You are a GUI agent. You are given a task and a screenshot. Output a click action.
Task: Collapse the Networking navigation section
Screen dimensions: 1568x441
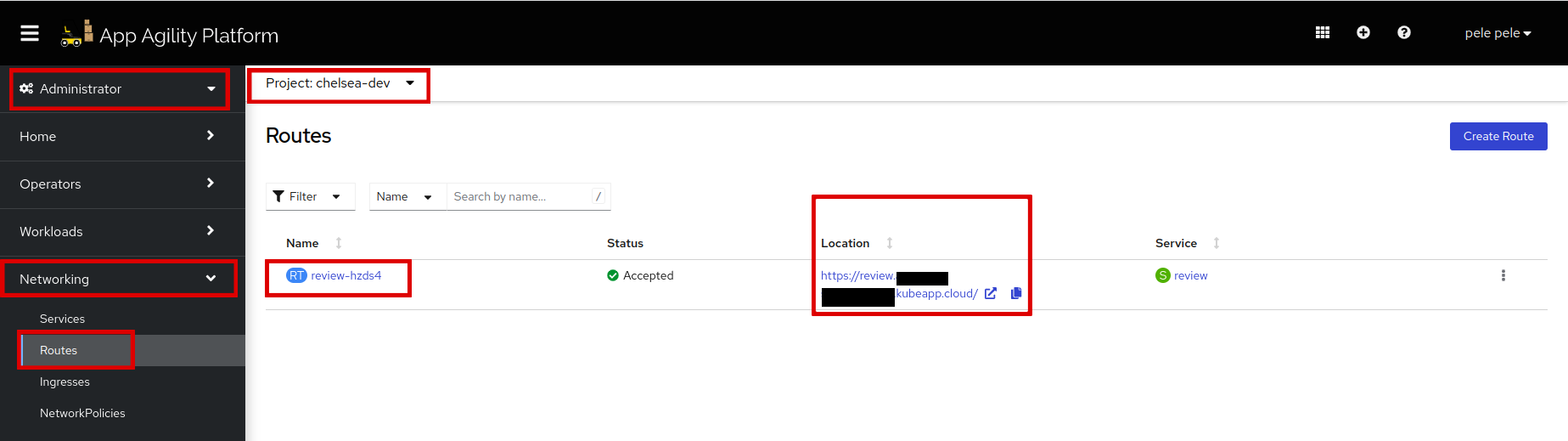pos(119,279)
